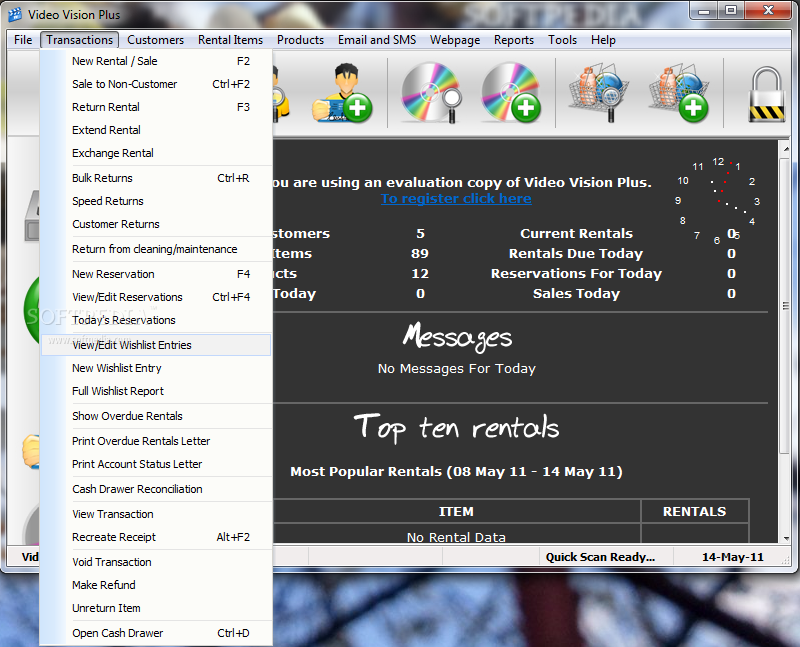This screenshot has width=800, height=647.
Task: Choose Make Refund
Action: tap(156, 585)
